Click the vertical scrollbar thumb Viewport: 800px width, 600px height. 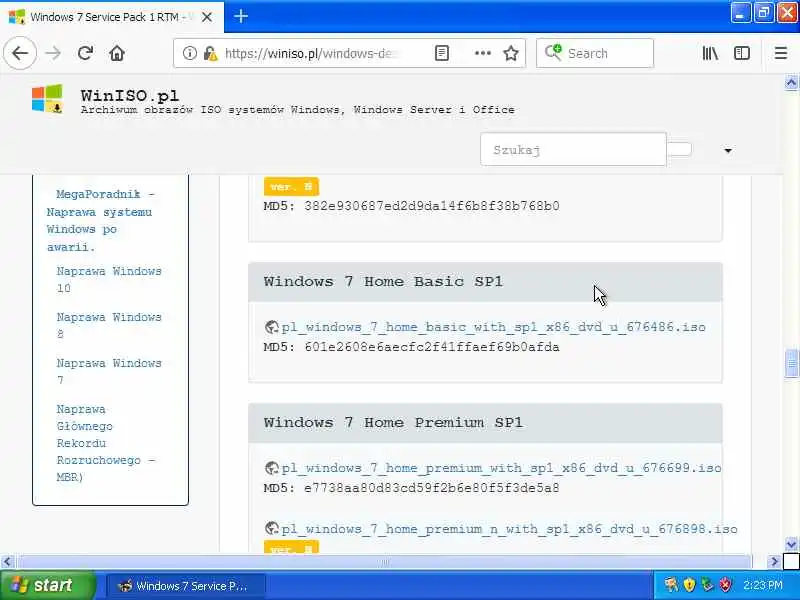[791, 363]
